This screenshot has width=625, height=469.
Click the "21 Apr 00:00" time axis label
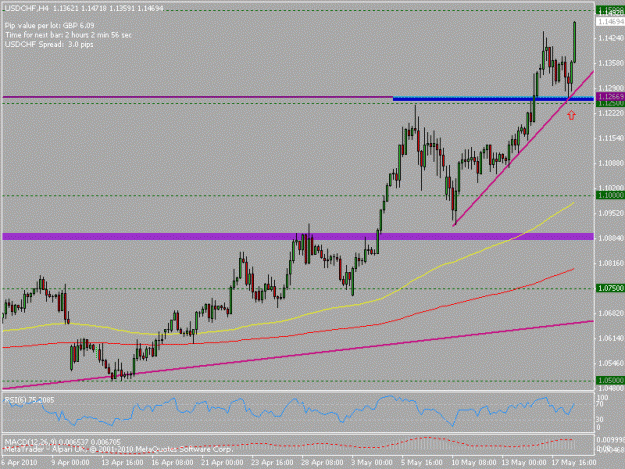(222, 463)
